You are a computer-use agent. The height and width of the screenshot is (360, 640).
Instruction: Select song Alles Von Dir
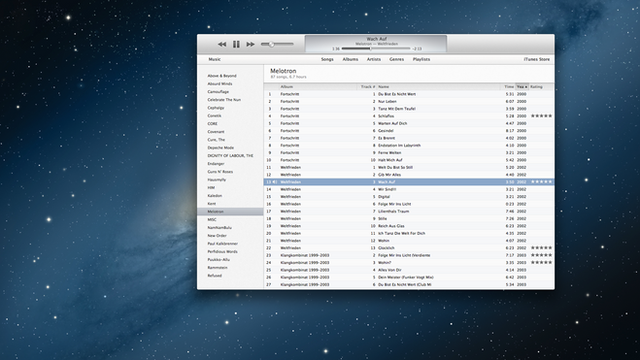pyautogui.click(x=390, y=270)
